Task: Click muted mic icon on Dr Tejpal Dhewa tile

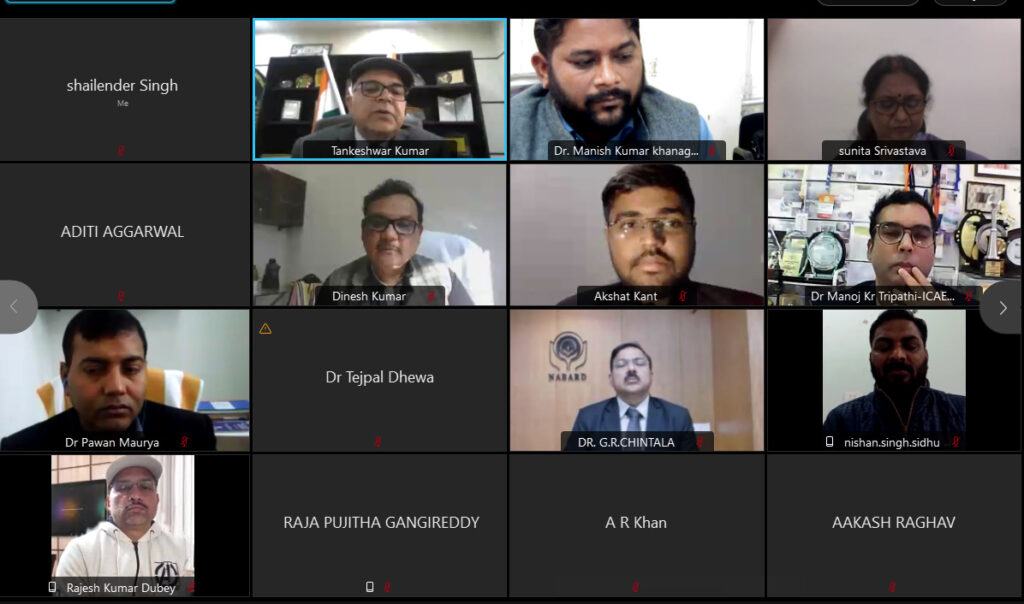Action: pyautogui.click(x=377, y=442)
